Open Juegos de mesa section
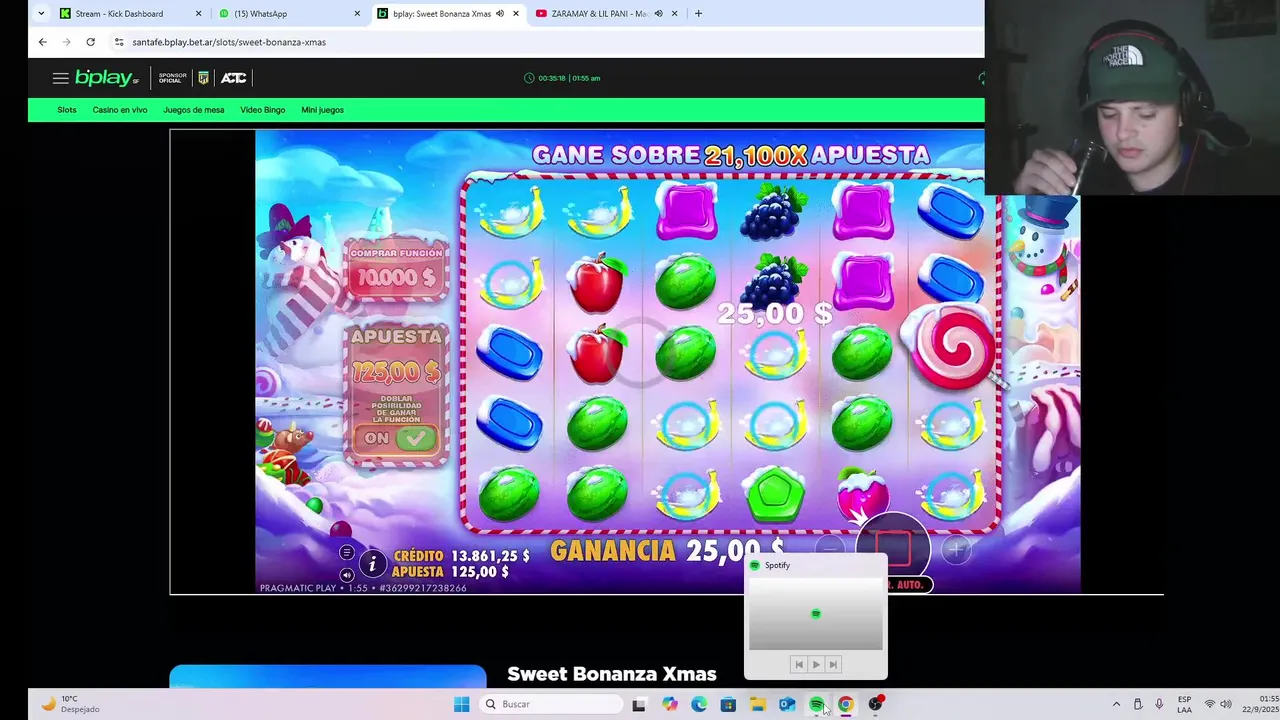The height and width of the screenshot is (720, 1280). [193, 110]
